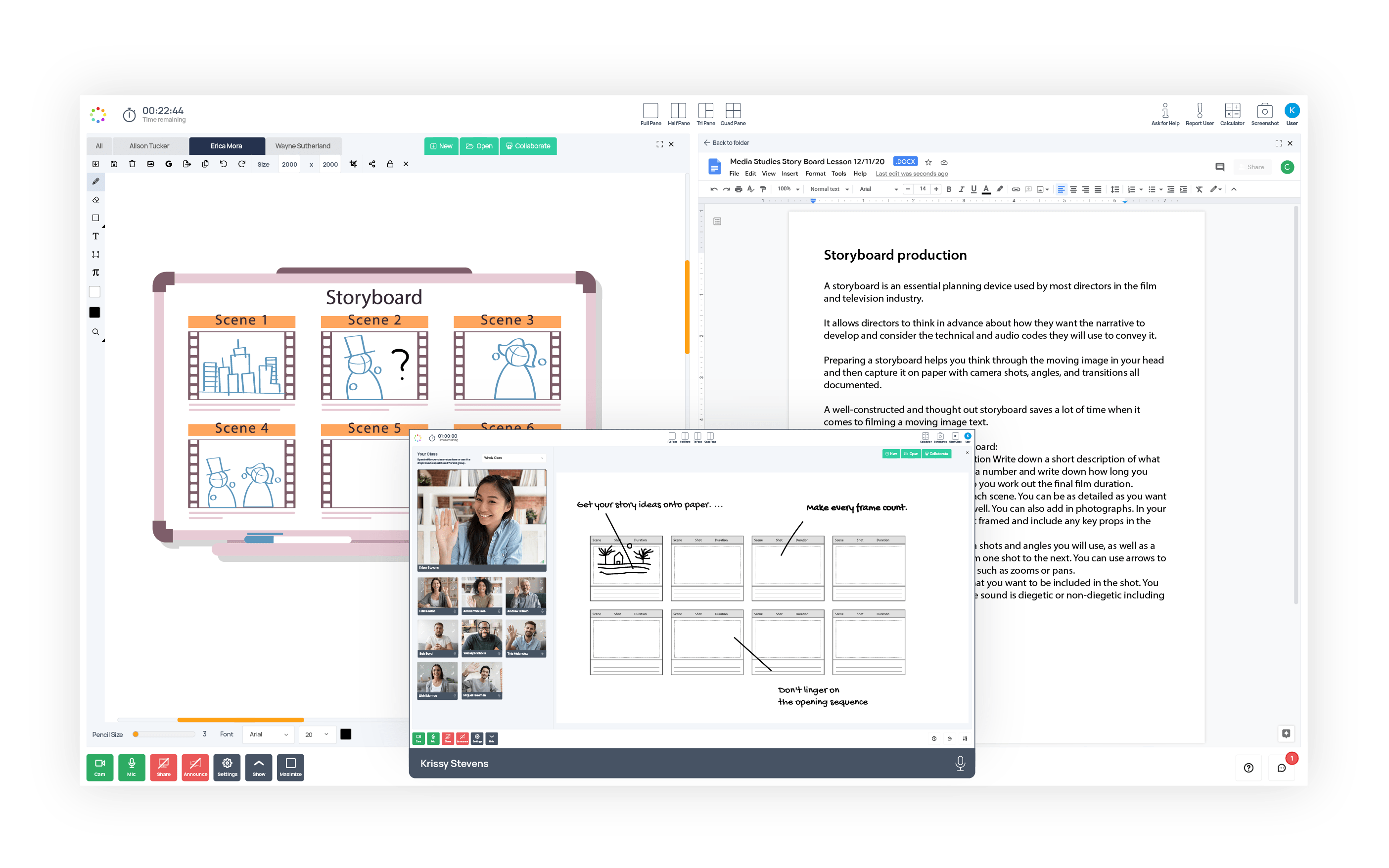Screen dimensions: 1389x868
Task: Open the Normal text style dropdown
Action: point(830,189)
